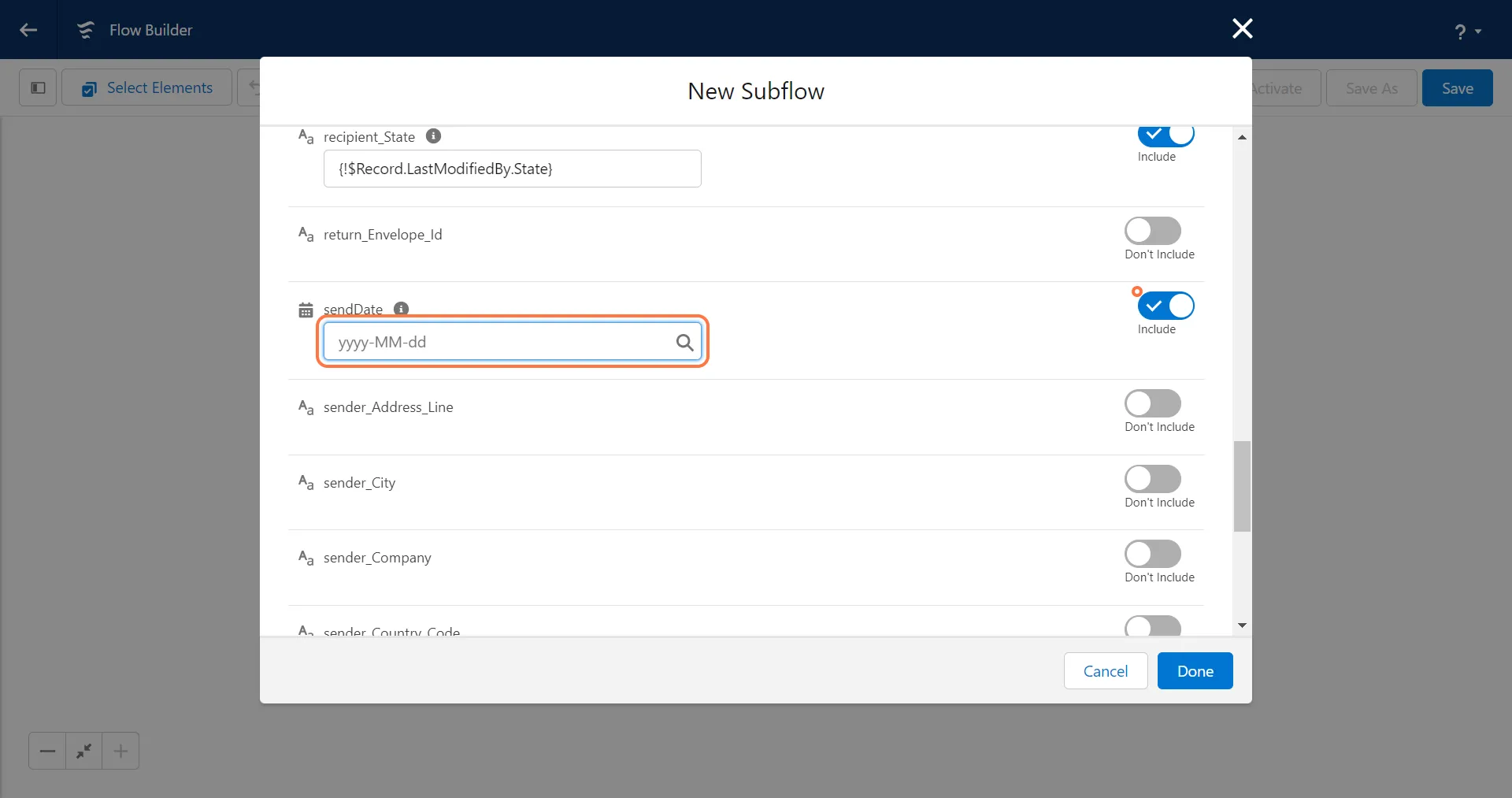Click the help question mark icon
This screenshot has width=1512, height=798.
coord(1460,32)
